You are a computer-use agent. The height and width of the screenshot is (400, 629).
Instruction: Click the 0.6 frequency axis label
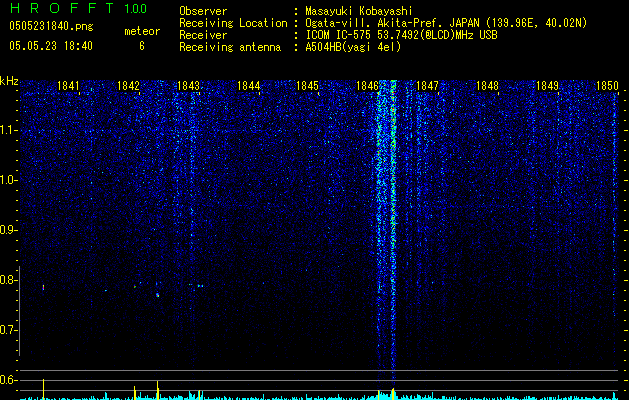point(8,380)
